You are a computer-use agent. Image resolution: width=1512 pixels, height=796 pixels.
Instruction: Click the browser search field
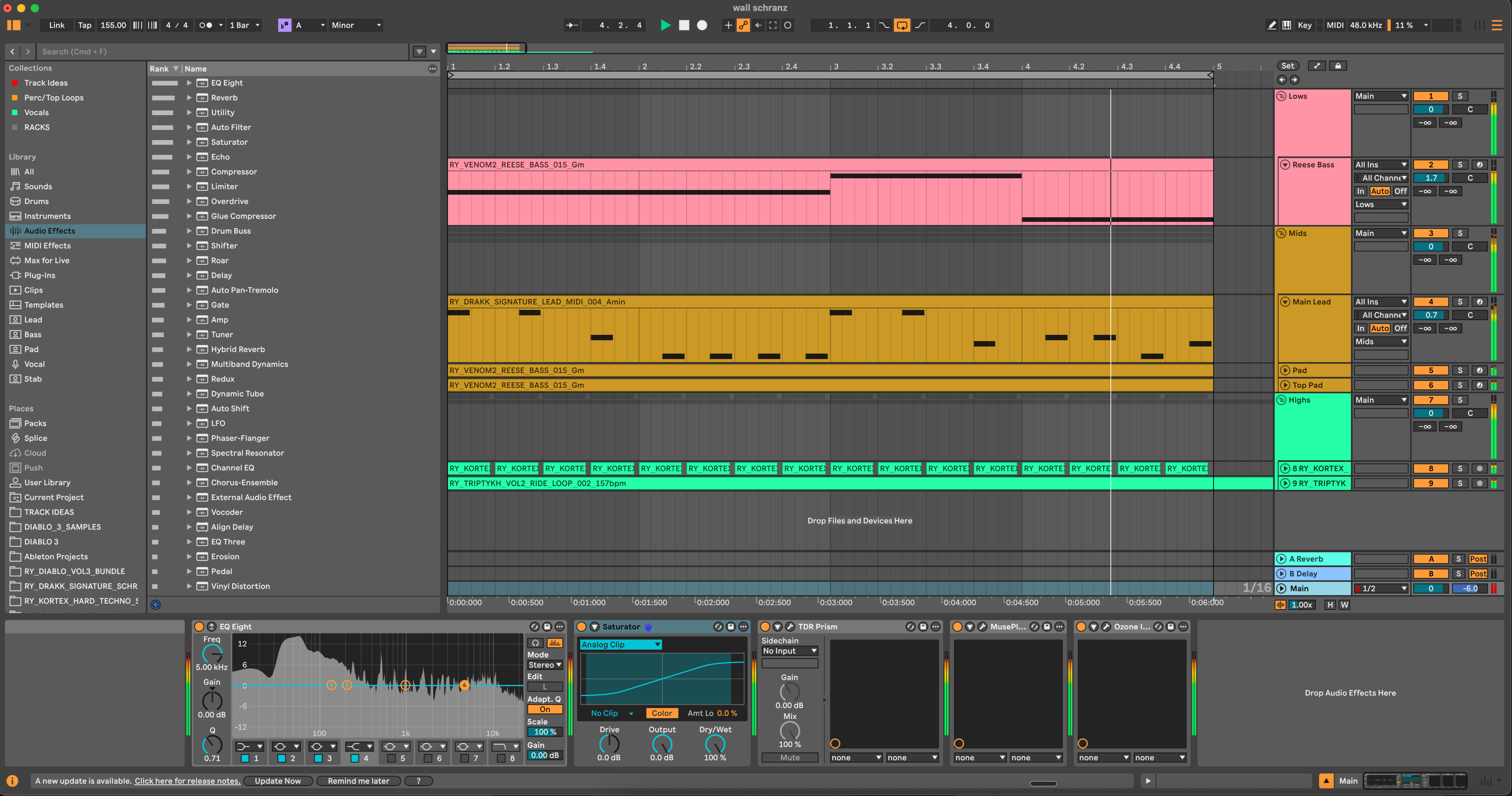(x=223, y=52)
